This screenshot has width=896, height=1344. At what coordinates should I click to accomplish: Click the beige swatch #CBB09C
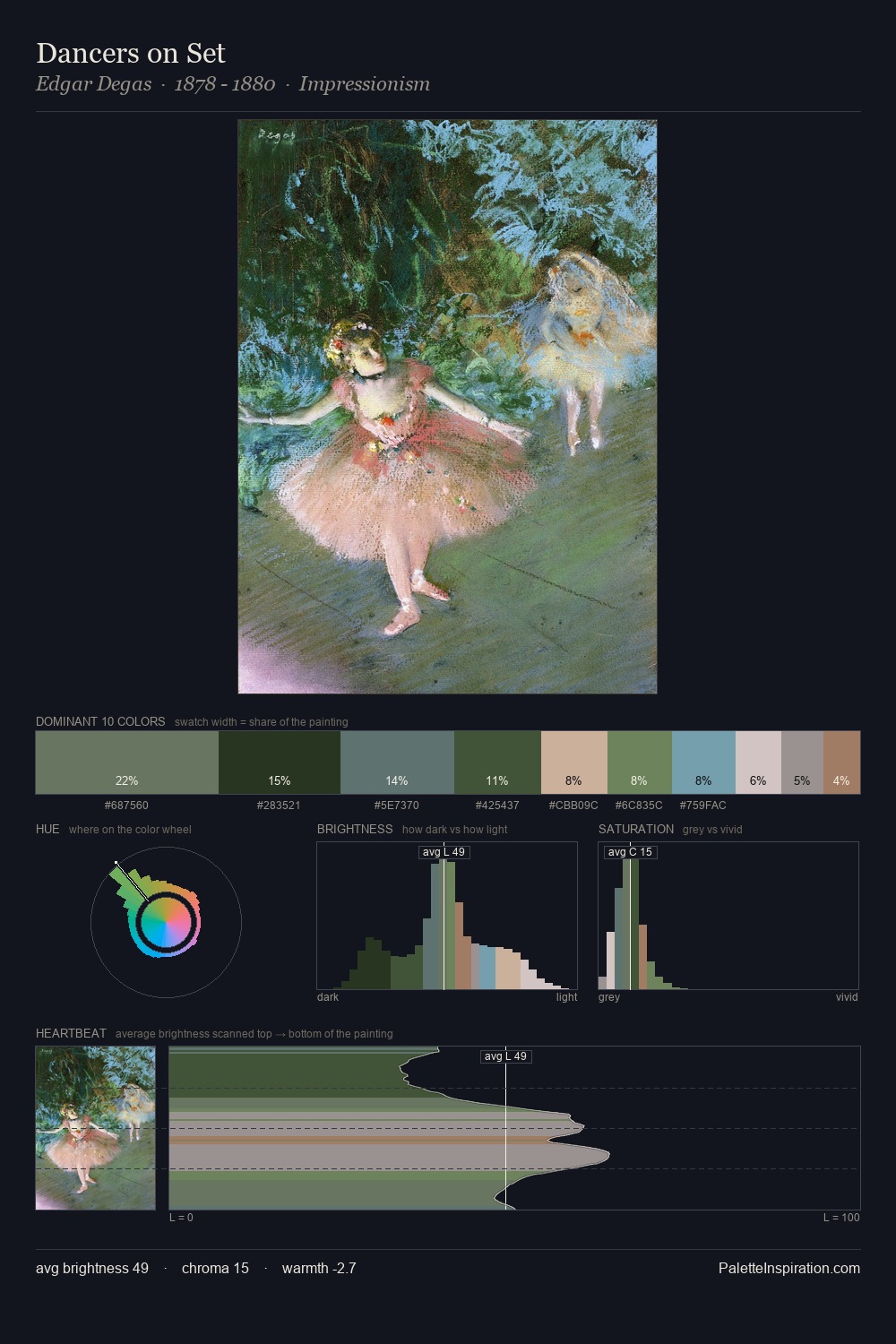click(574, 762)
